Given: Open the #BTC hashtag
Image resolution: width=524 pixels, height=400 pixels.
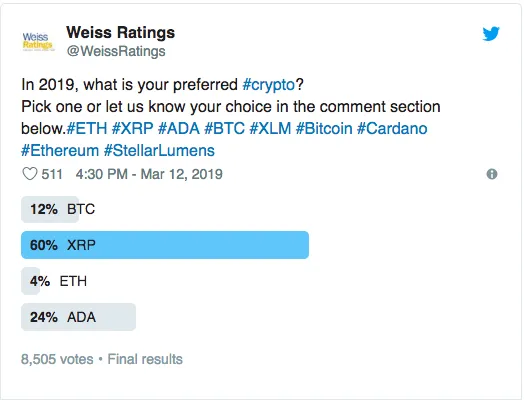Looking at the screenshot, I should point(225,129).
